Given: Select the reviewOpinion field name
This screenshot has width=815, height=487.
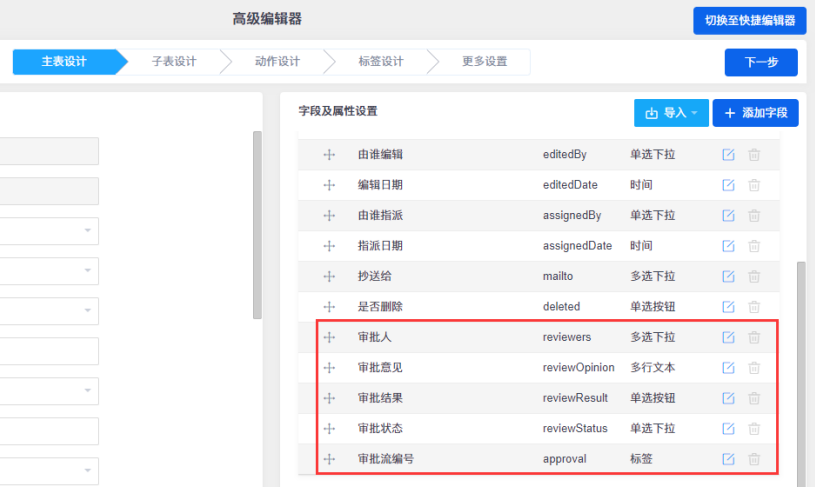Looking at the screenshot, I should click(x=579, y=367).
